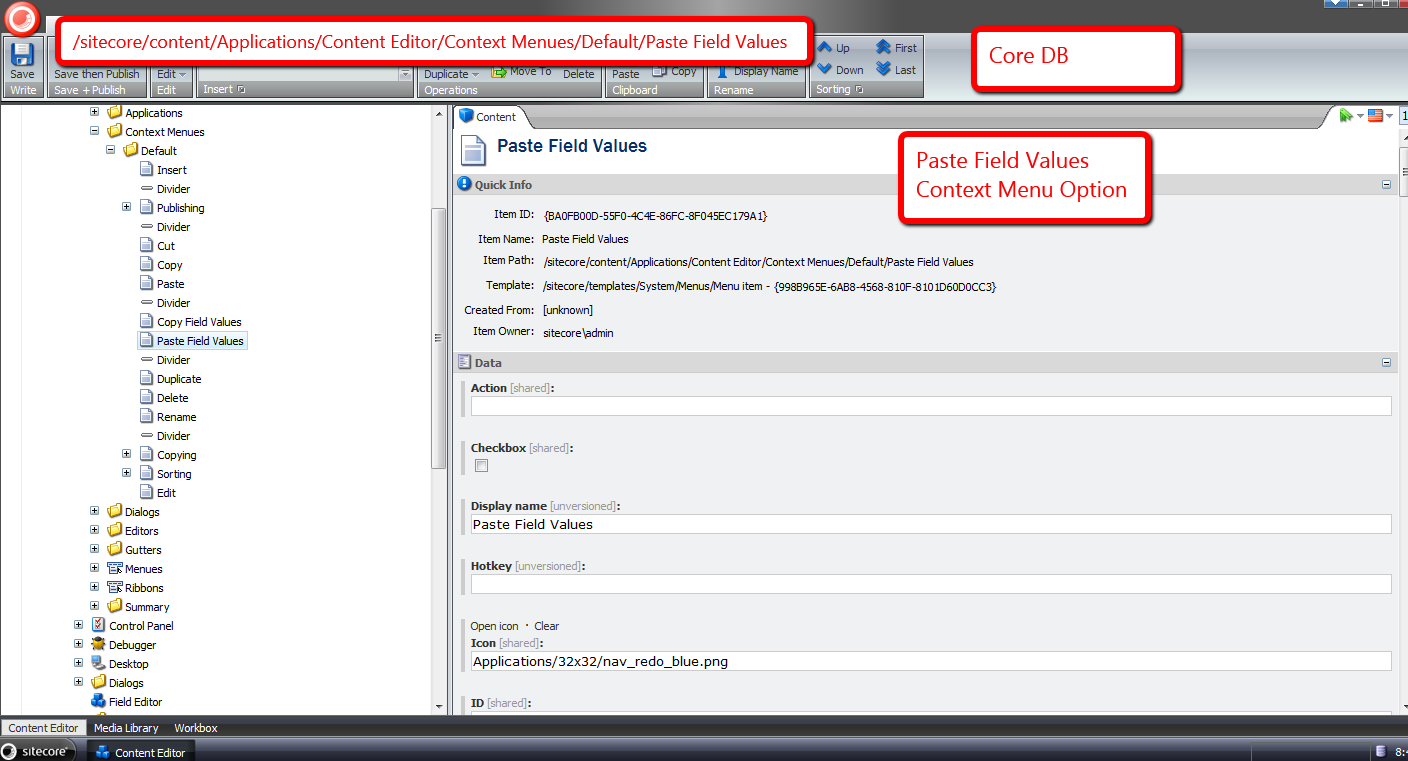
Task: Click the First sorting icon
Action: tap(884, 48)
